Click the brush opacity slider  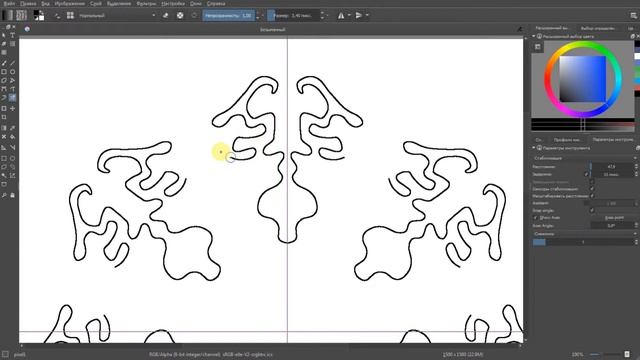[x=228, y=16]
